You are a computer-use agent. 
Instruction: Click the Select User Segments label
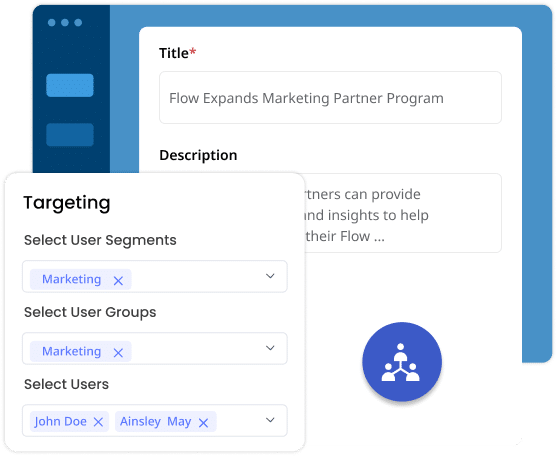(100, 240)
